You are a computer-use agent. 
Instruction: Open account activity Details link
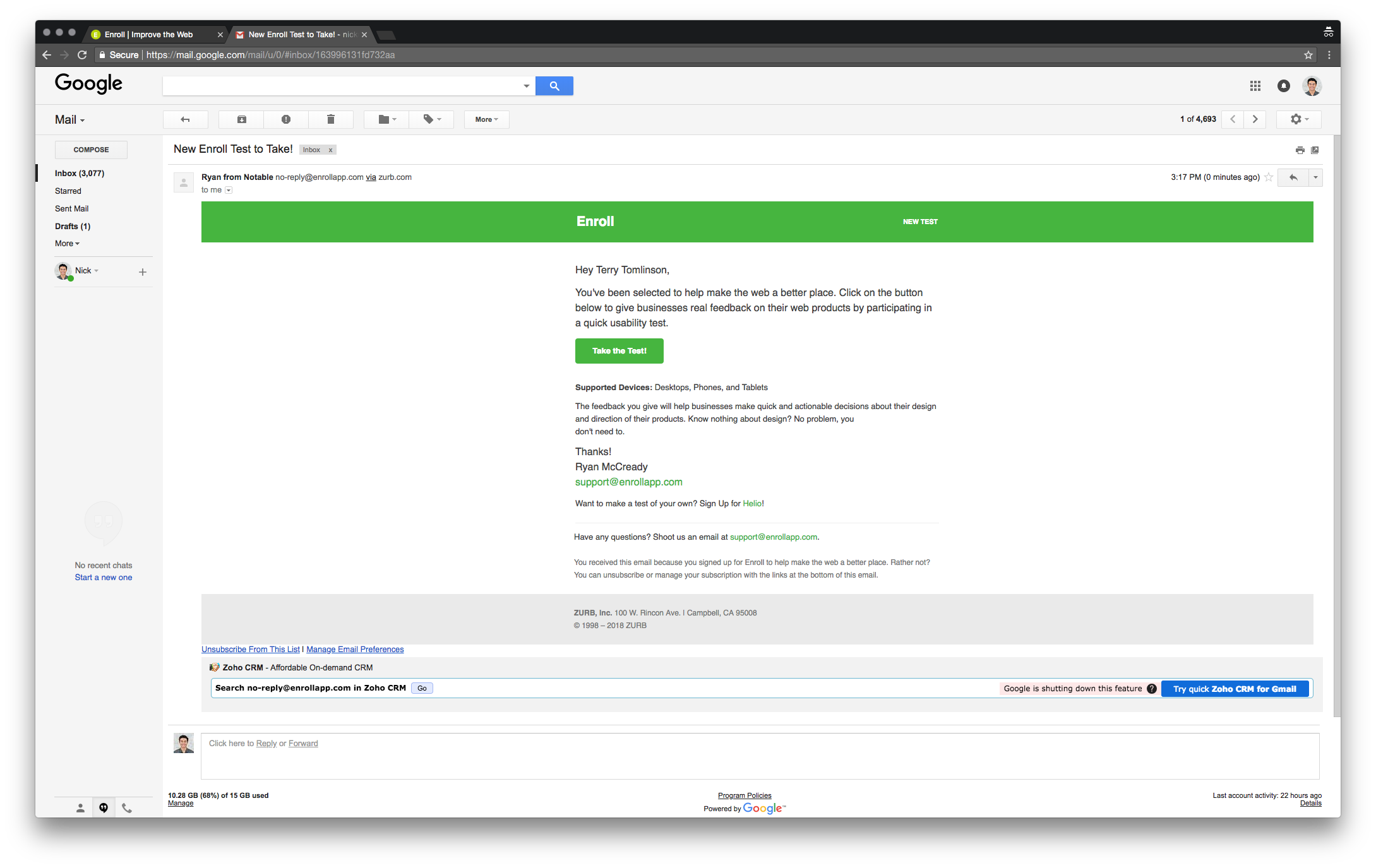point(1310,804)
